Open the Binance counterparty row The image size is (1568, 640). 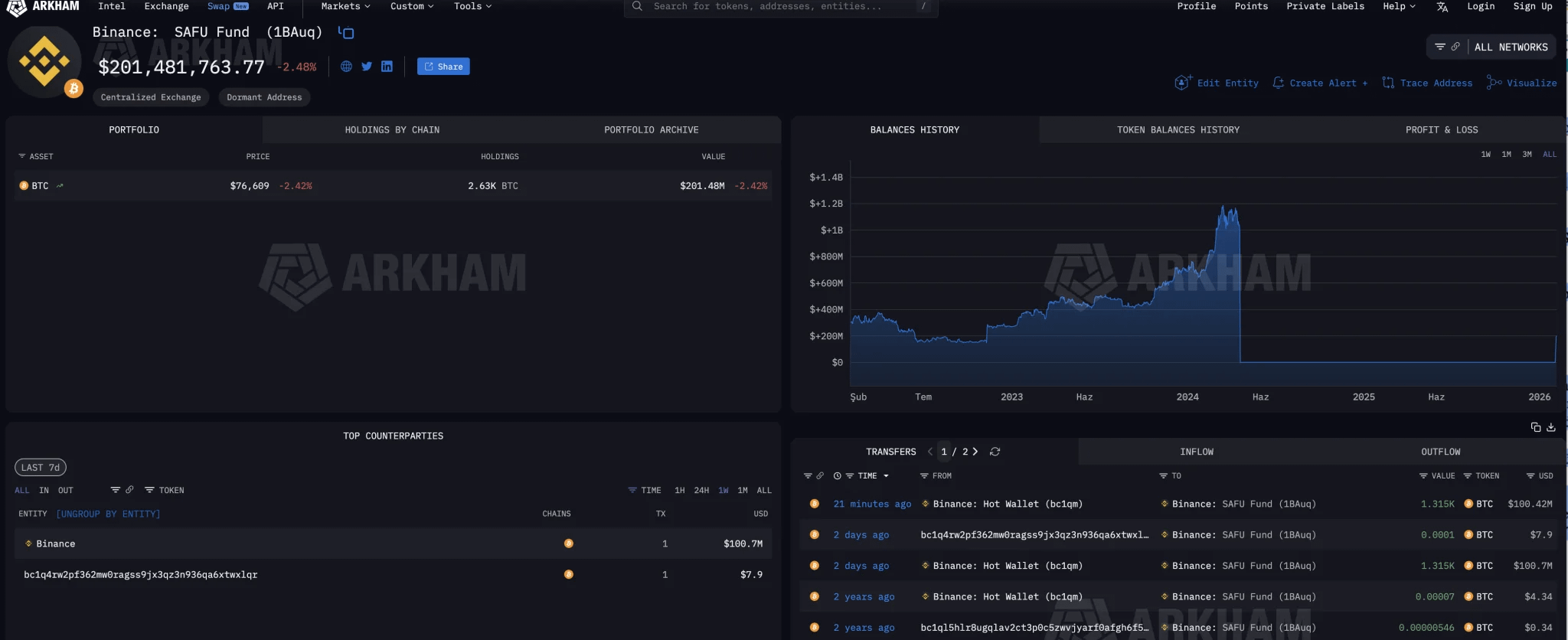coord(394,544)
